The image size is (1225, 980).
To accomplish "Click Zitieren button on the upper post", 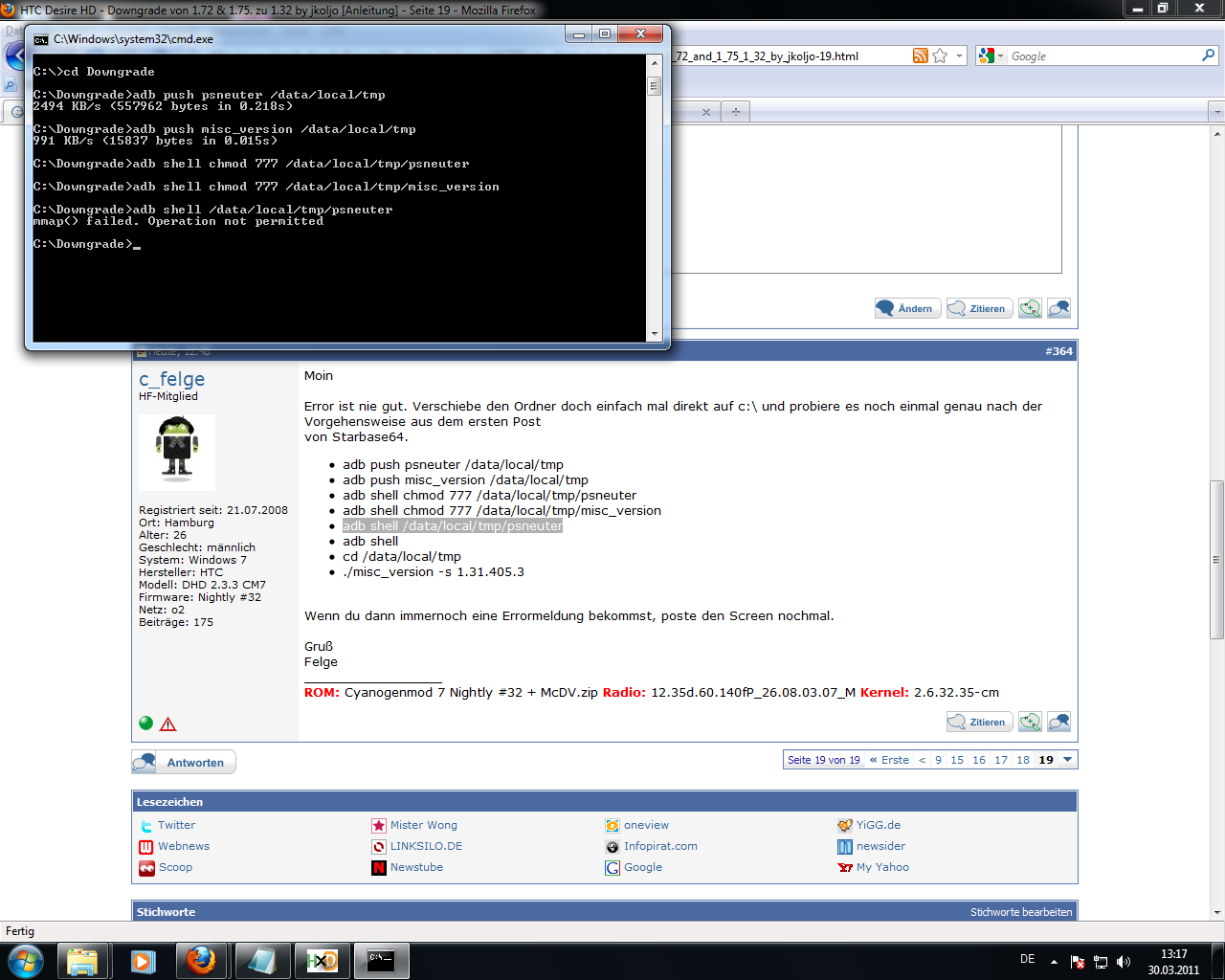I will 979,308.
